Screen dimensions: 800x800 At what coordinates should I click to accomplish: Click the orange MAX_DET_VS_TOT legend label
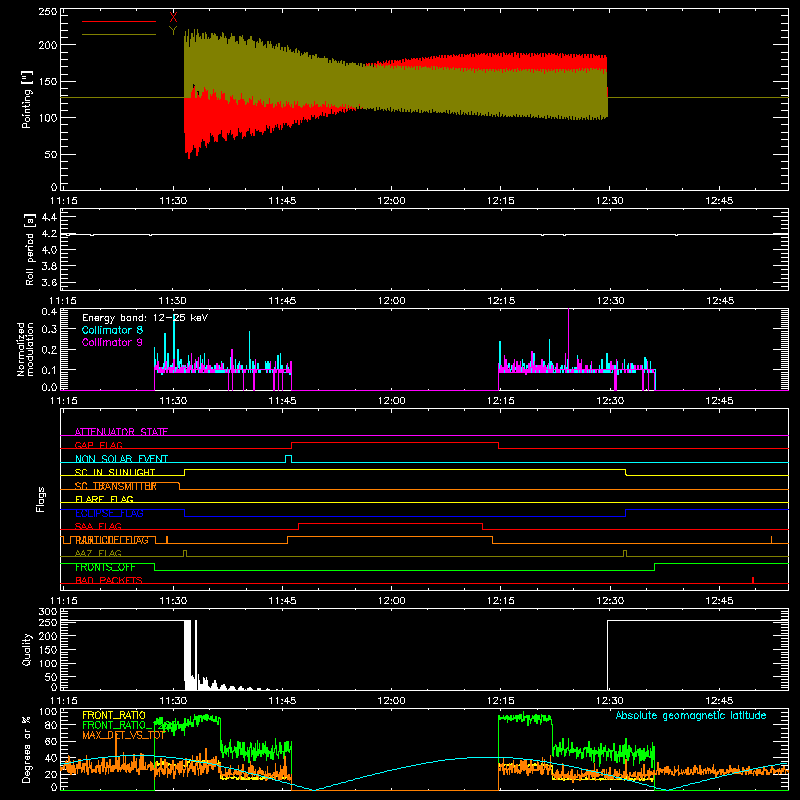tap(123, 735)
